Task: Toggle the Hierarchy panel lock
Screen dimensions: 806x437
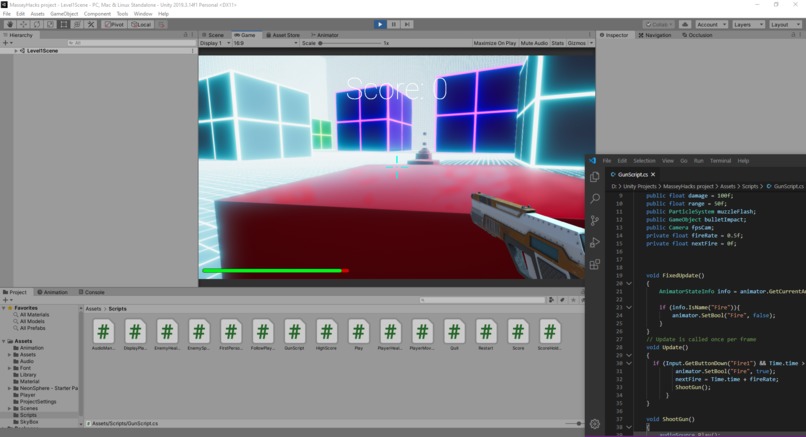Action: point(186,35)
